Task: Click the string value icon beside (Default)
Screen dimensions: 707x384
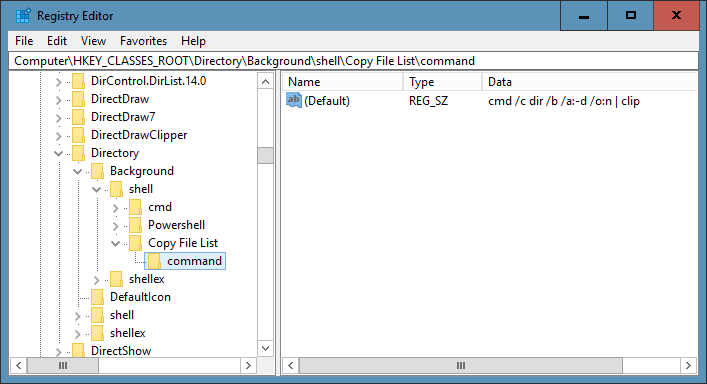Action: pyautogui.click(x=294, y=100)
